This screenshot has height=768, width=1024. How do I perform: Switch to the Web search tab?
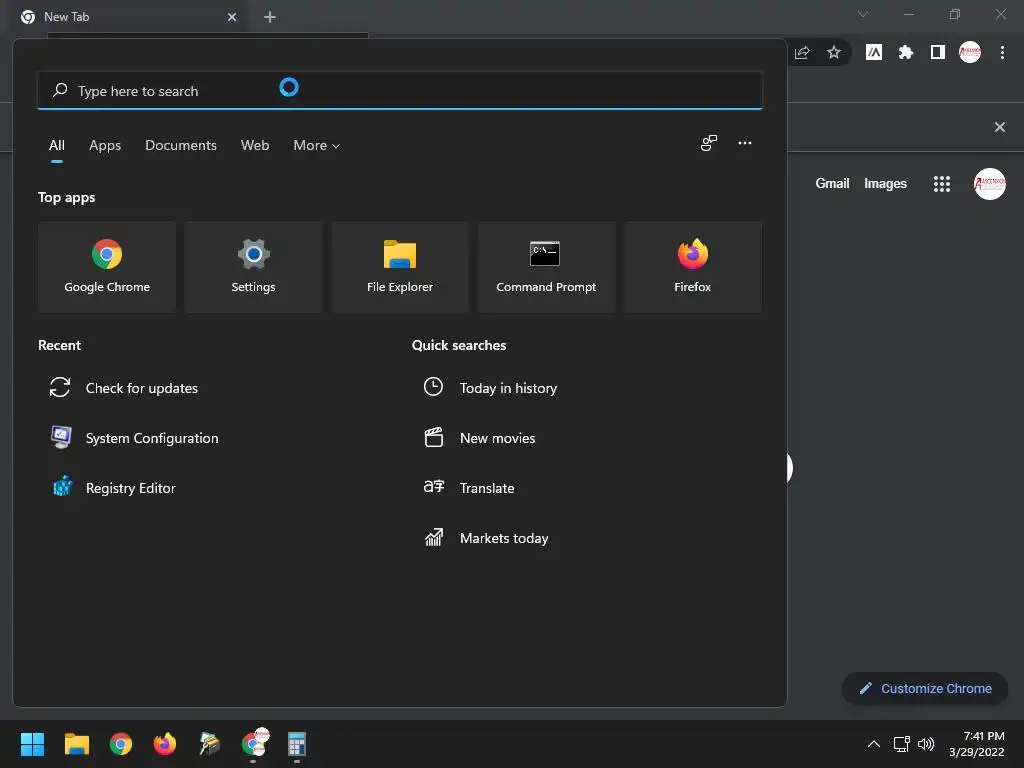click(255, 146)
